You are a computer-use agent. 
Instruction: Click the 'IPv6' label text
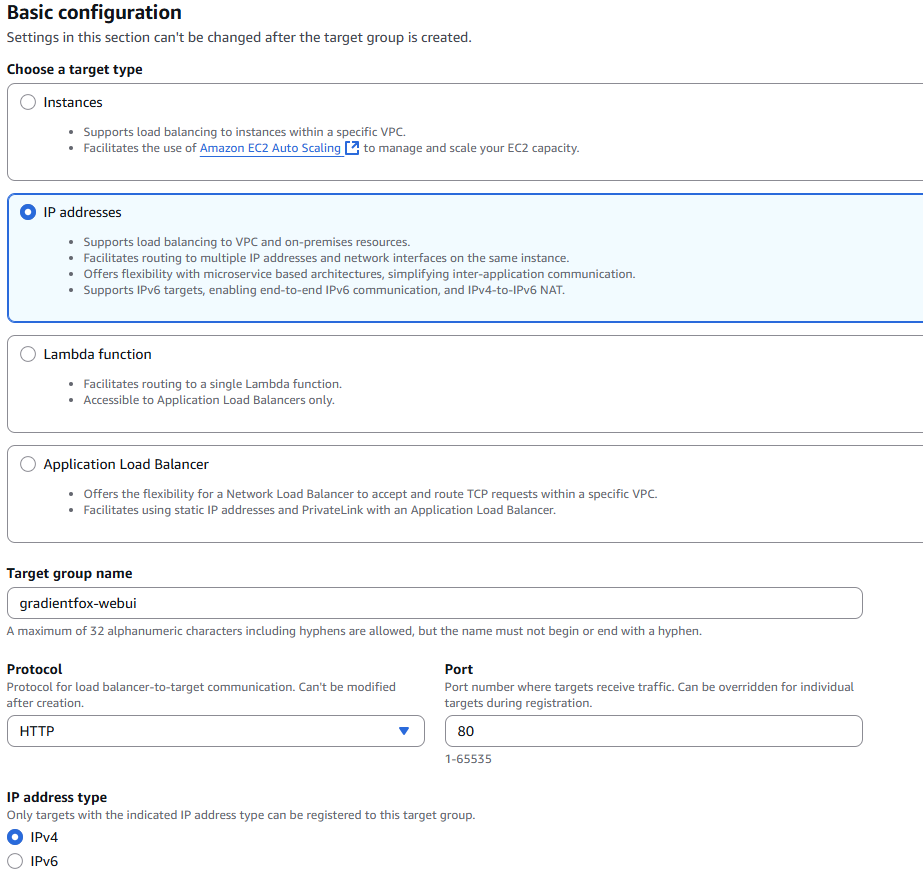tap(44, 861)
